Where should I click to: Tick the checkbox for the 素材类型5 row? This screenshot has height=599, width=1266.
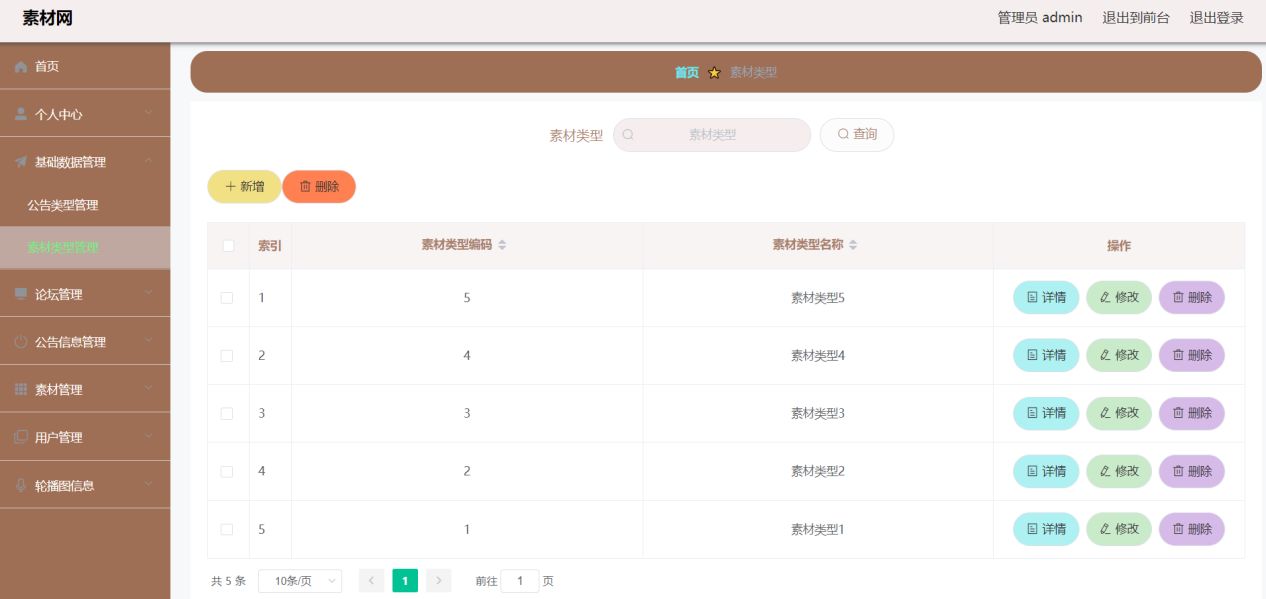click(227, 298)
